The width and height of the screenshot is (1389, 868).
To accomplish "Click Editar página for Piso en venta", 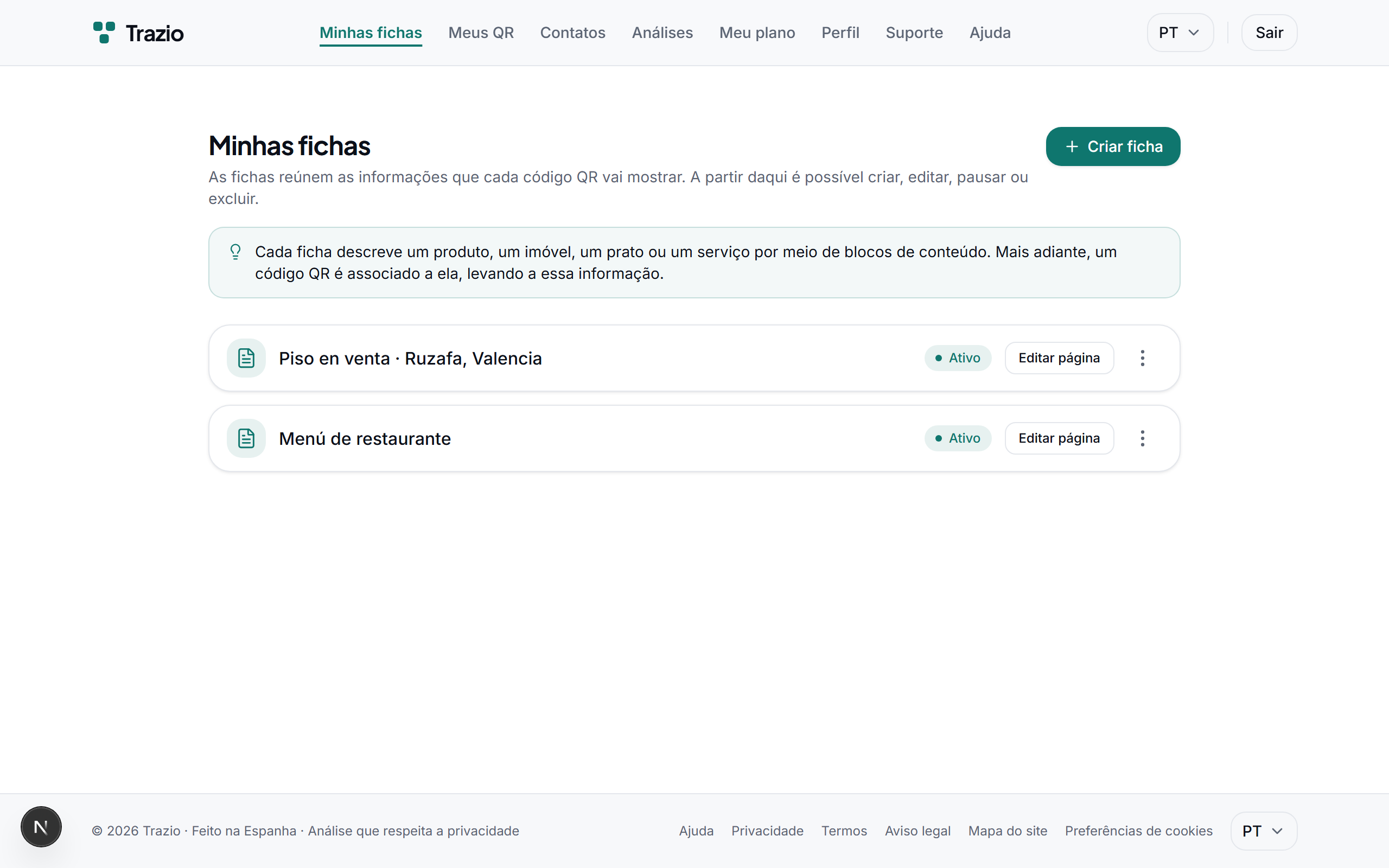I will 1059,358.
